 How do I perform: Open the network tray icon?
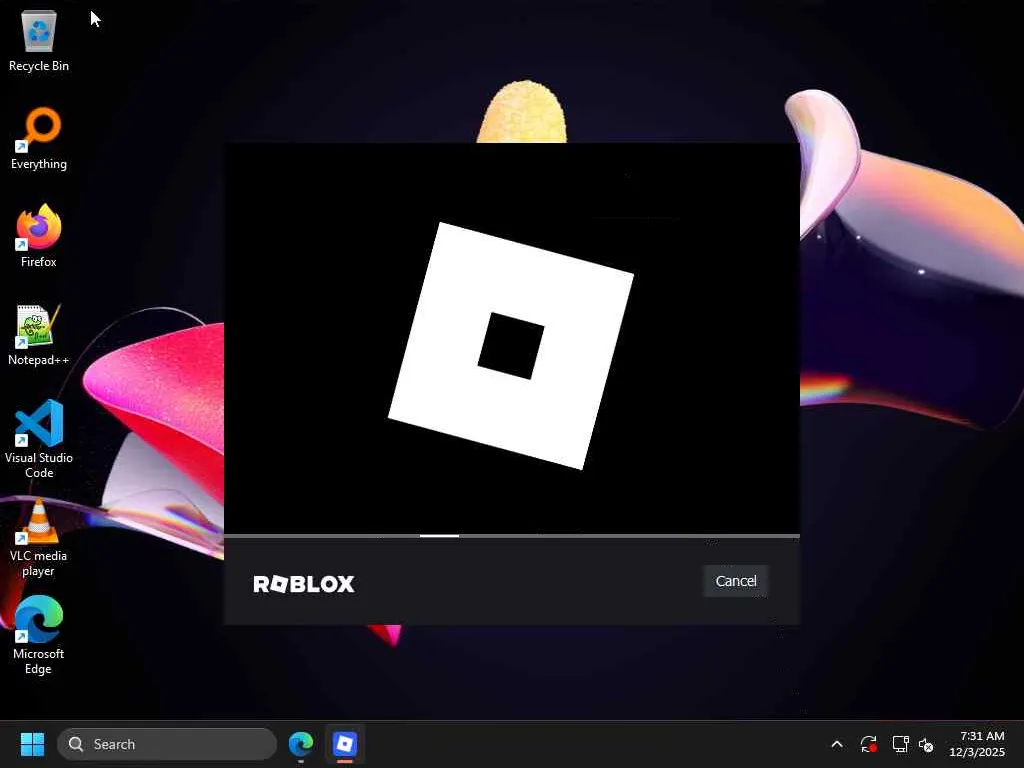pos(901,744)
